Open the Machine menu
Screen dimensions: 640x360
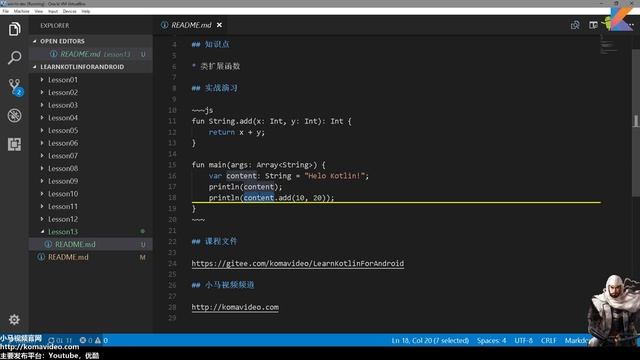click(x=21, y=11)
